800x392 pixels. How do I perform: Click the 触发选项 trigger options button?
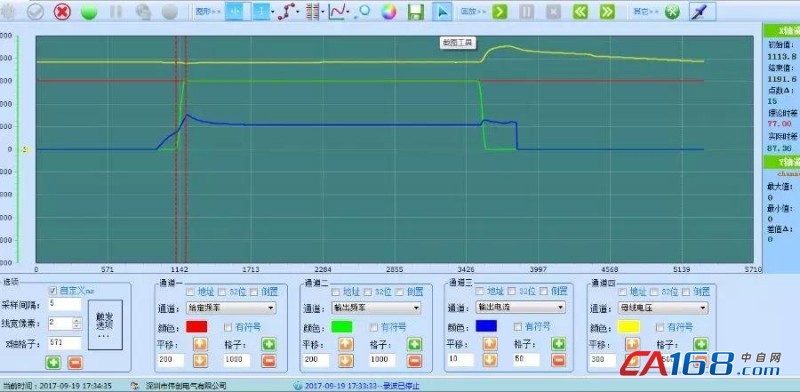[x=105, y=325]
